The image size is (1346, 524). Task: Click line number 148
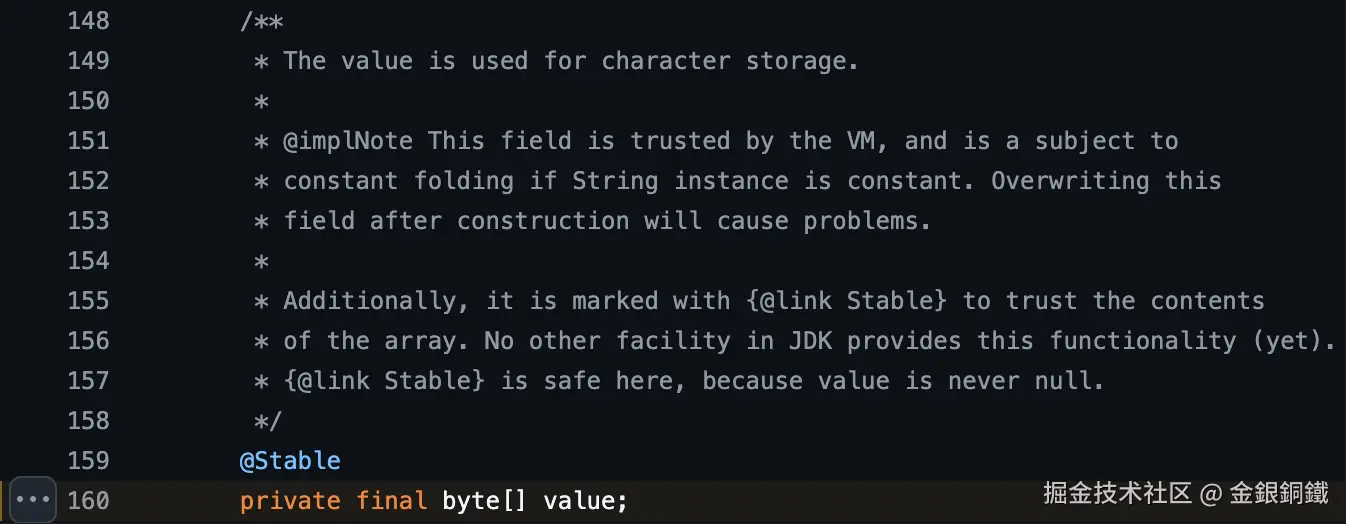pyautogui.click(x=88, y=21)
